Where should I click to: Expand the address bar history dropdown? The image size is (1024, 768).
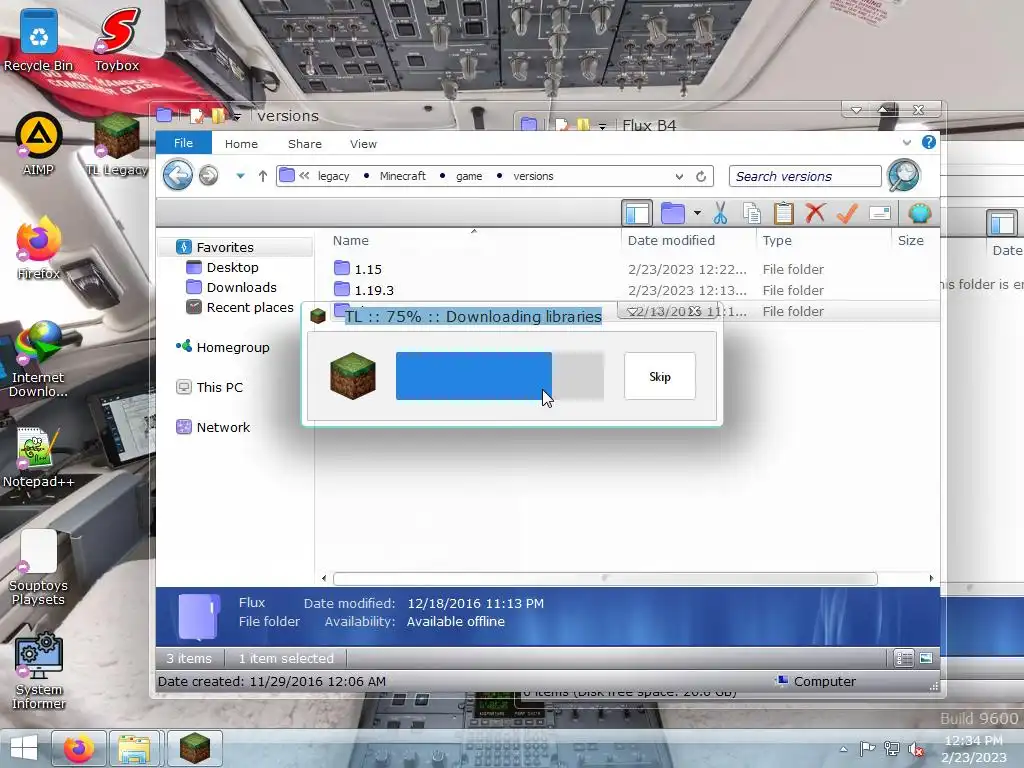point(679,176)
